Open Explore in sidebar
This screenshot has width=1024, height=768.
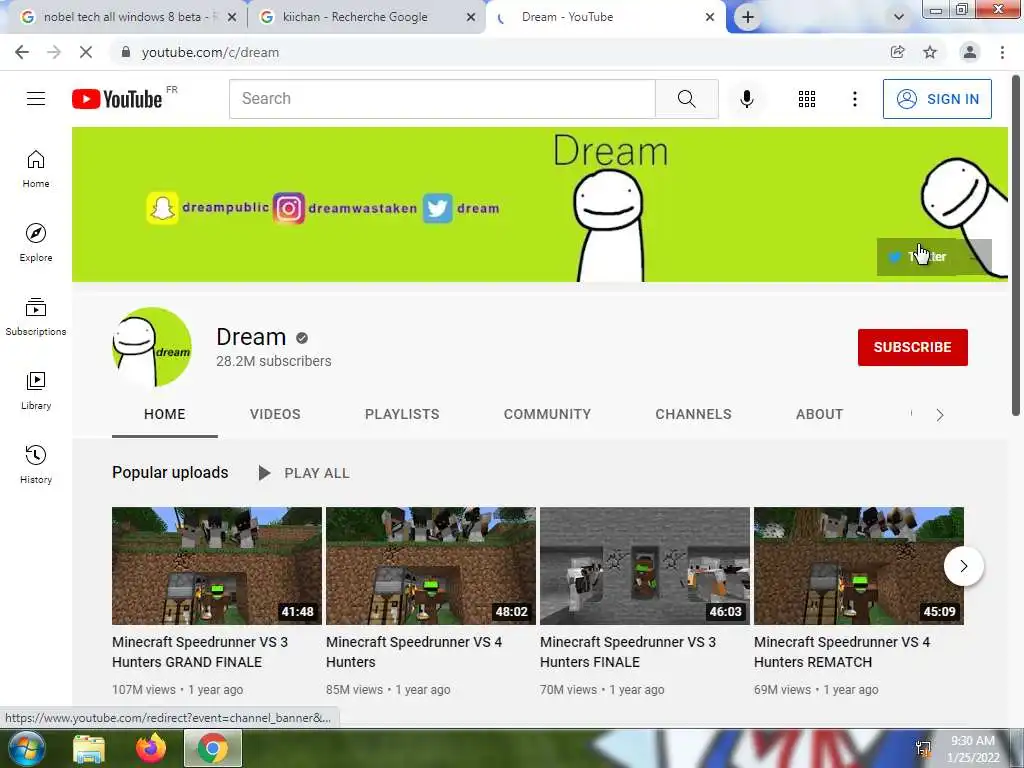[x=36, y=242]
